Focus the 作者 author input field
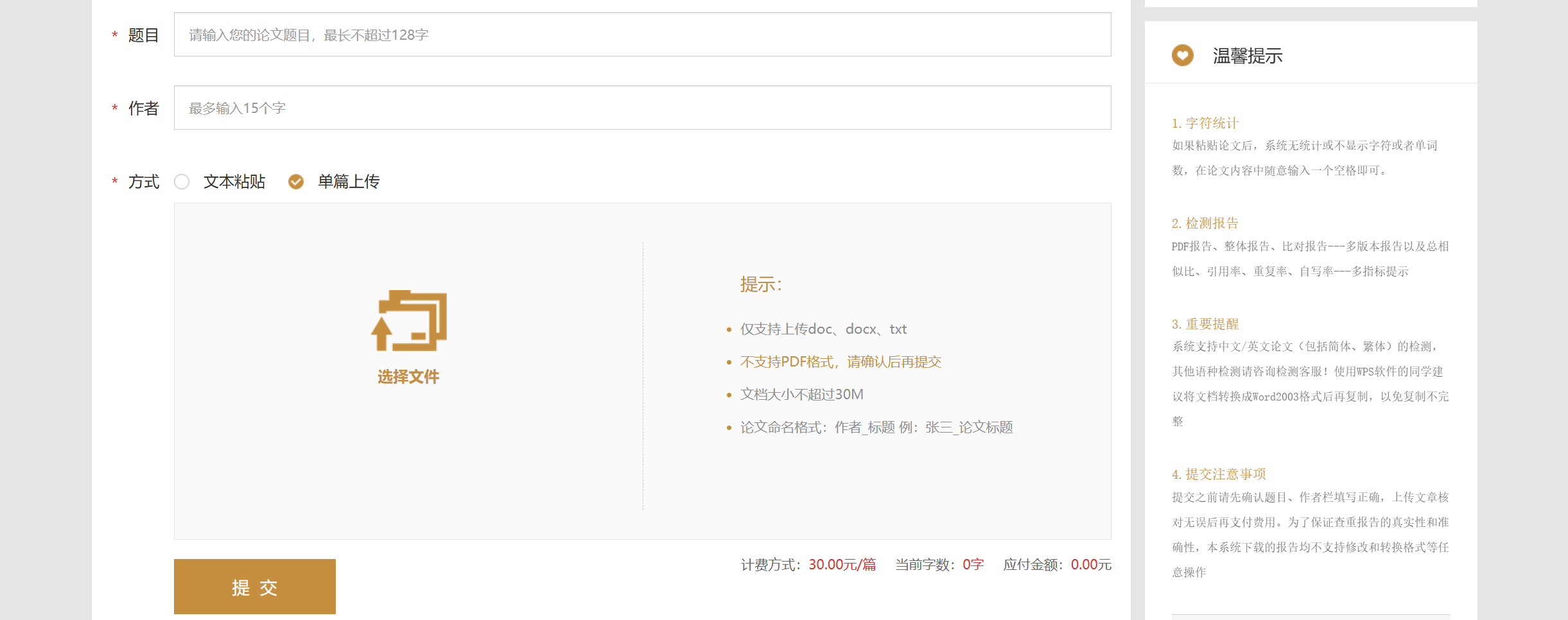 642,108
